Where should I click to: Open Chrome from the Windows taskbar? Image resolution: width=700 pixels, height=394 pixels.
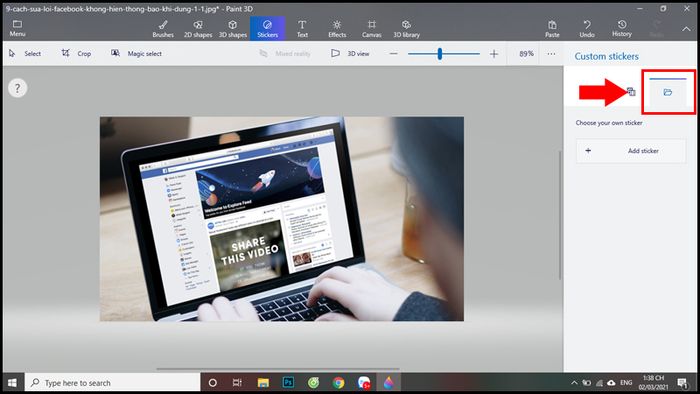pyautogui.click(x=338, y=382)
